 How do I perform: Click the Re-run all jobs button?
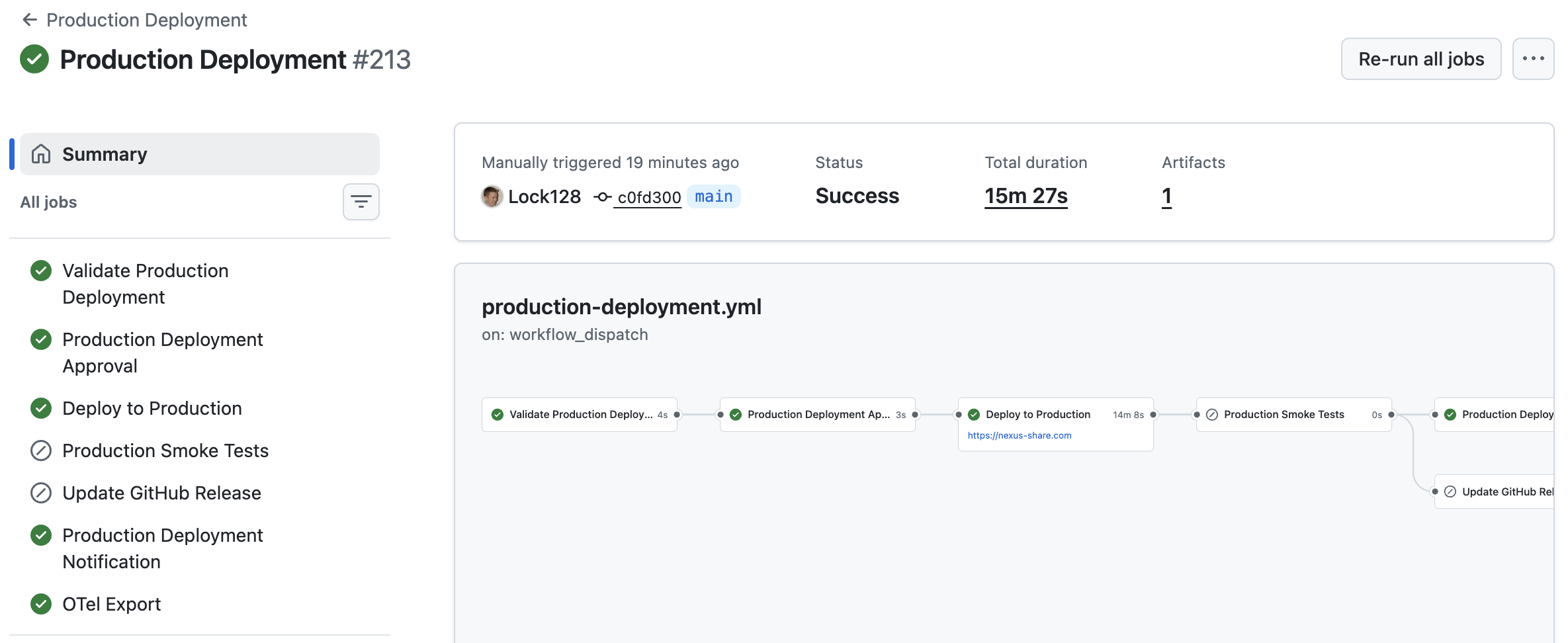tap(1420, 59)
